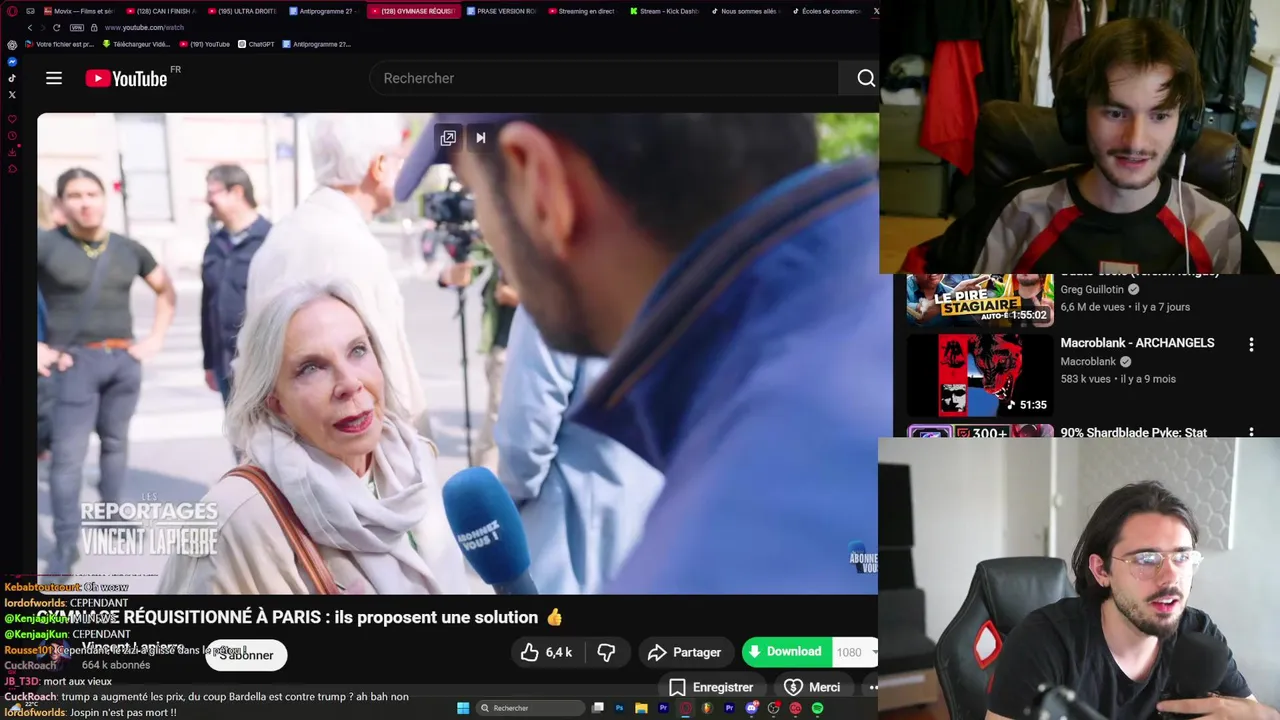This screenshot has width=1280, height=720.
Task: Open the YouTube hamburger guide menu
Action: coord(54,78)
